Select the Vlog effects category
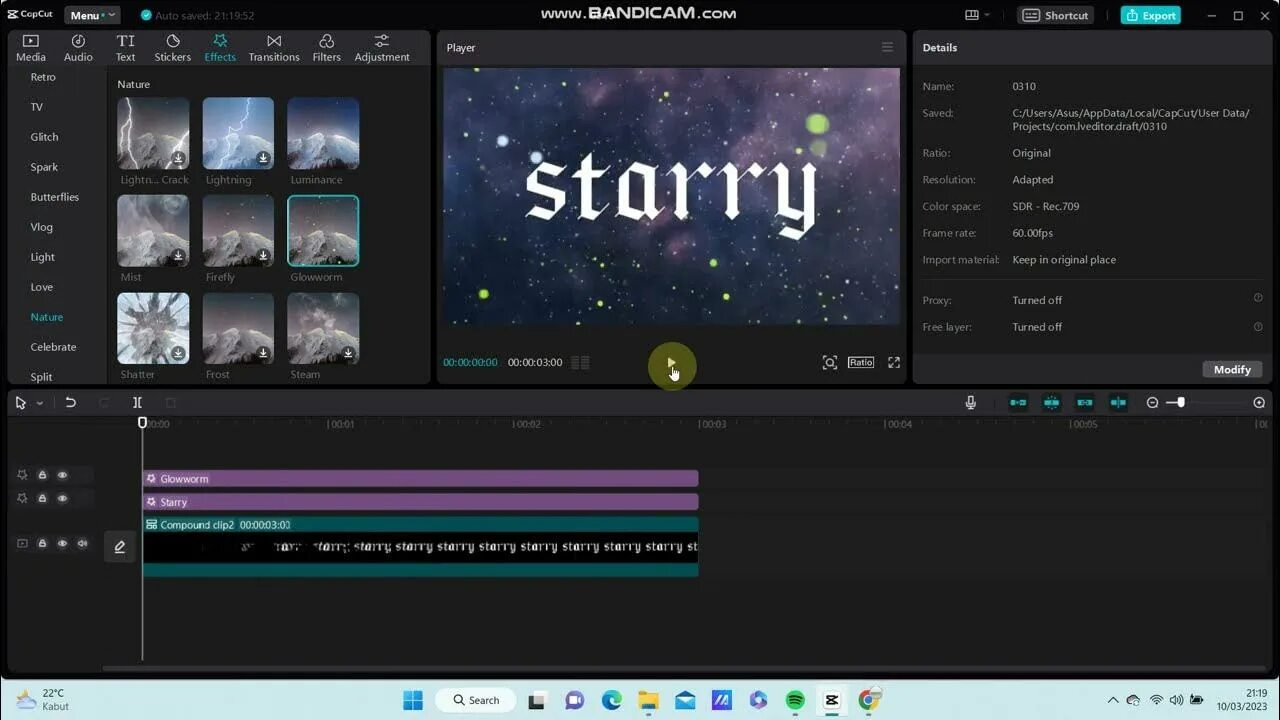This screenshot has width=1280, height=720. click(x=41, y=227)
